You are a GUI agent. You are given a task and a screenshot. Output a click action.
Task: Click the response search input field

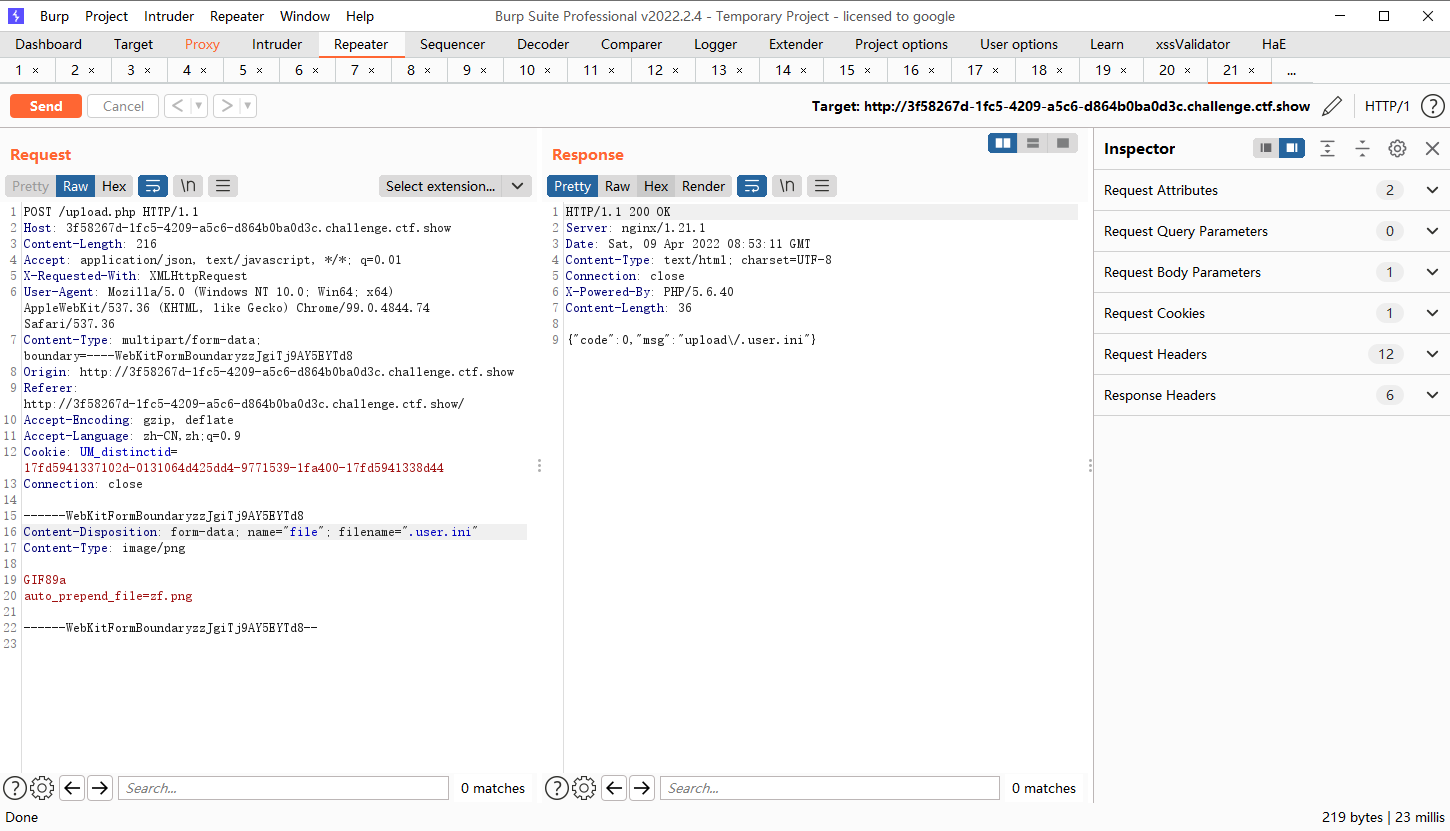pyautogui.click(x=829, y=788)
